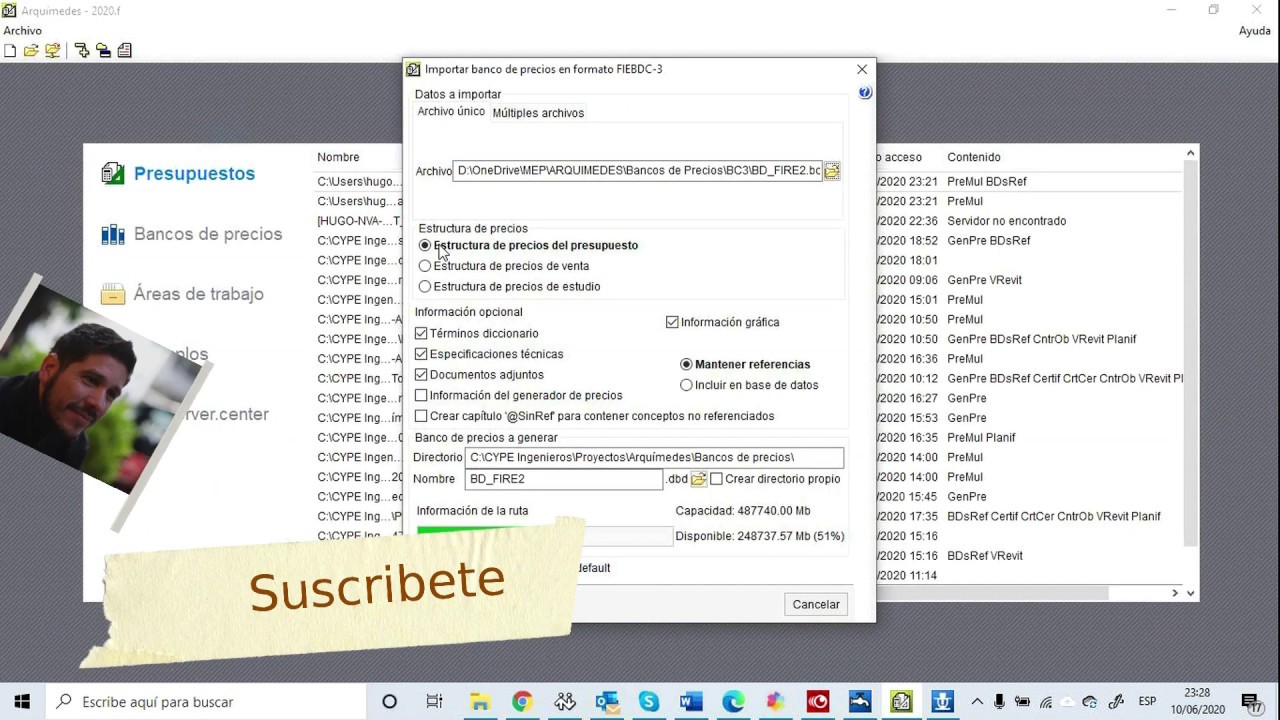Open Cortana circle on taskbar
This screenshot has height=720, width=1280.
click(390, 702)
